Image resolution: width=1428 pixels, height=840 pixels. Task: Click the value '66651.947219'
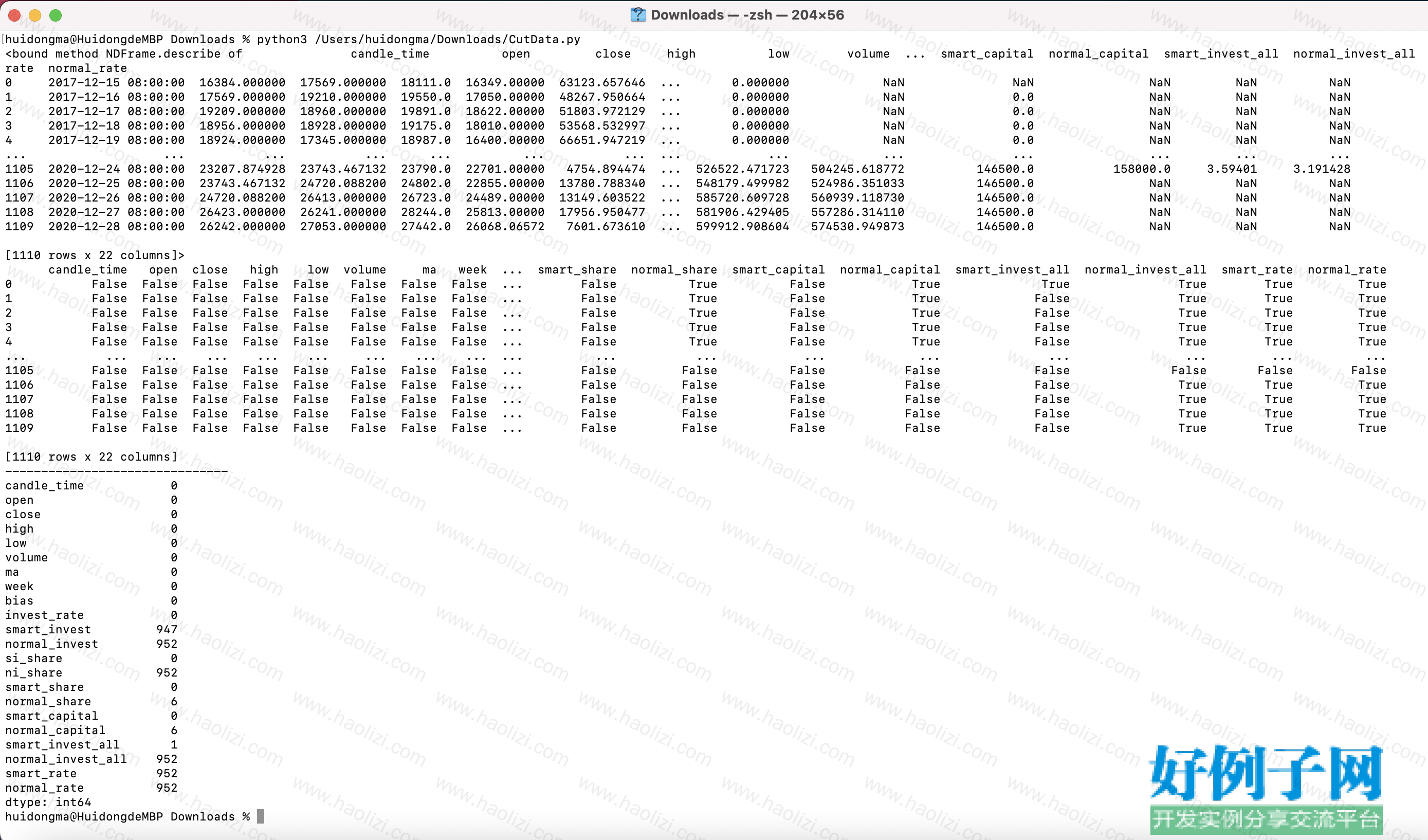coord(602,140)
